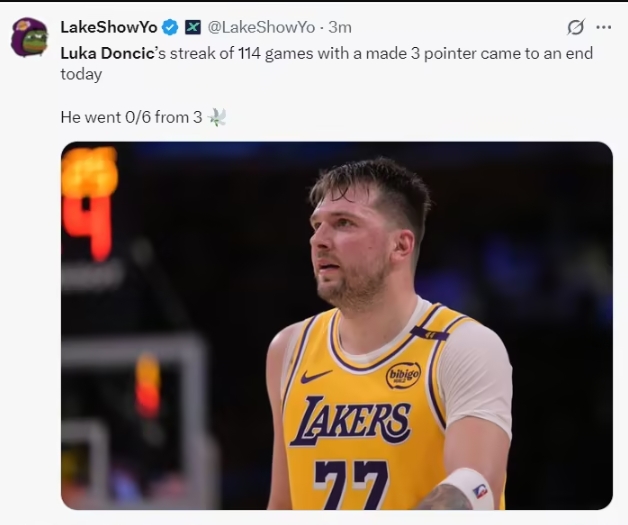Click the tweet text mentioning 114 games
The width and height of the screenshot is (628, 525).
[x=300, y=53]
